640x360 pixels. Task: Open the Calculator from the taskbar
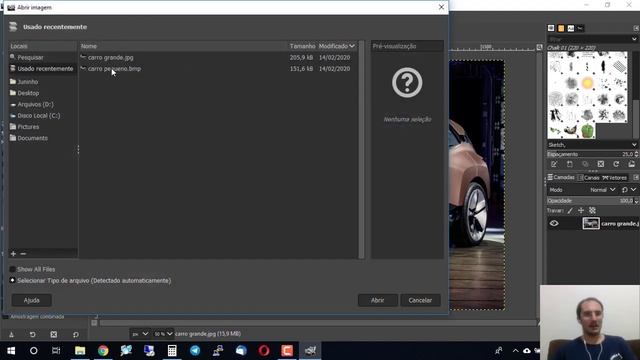point(172,351)
